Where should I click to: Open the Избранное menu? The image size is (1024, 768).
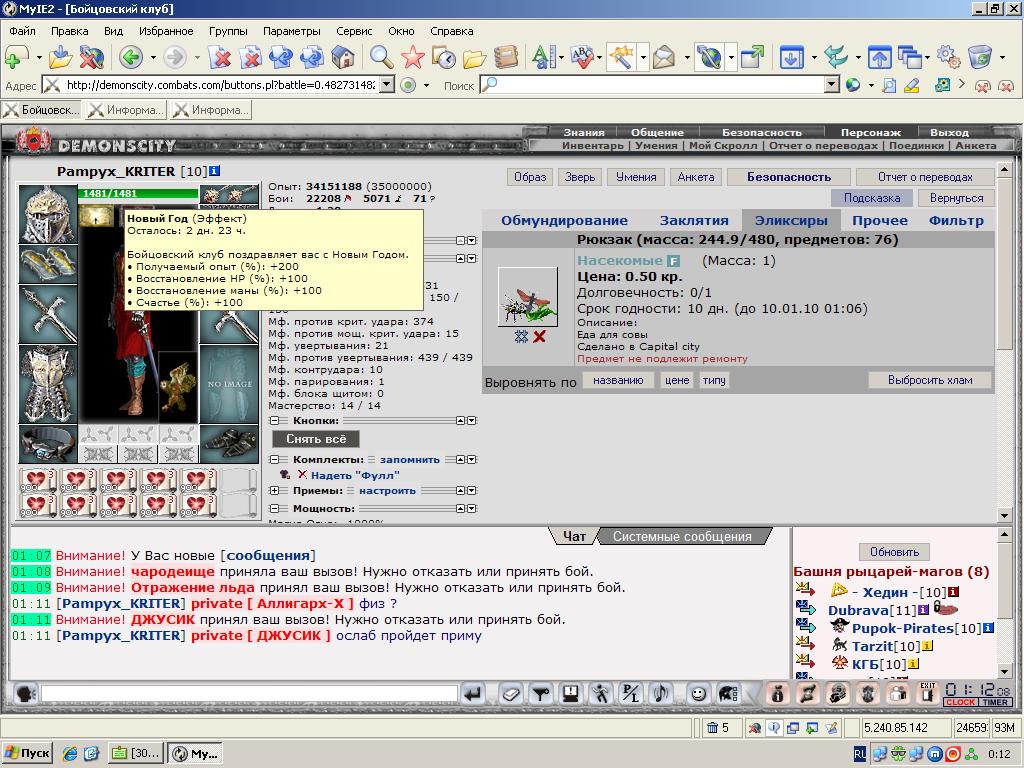[x=166, y=31]
